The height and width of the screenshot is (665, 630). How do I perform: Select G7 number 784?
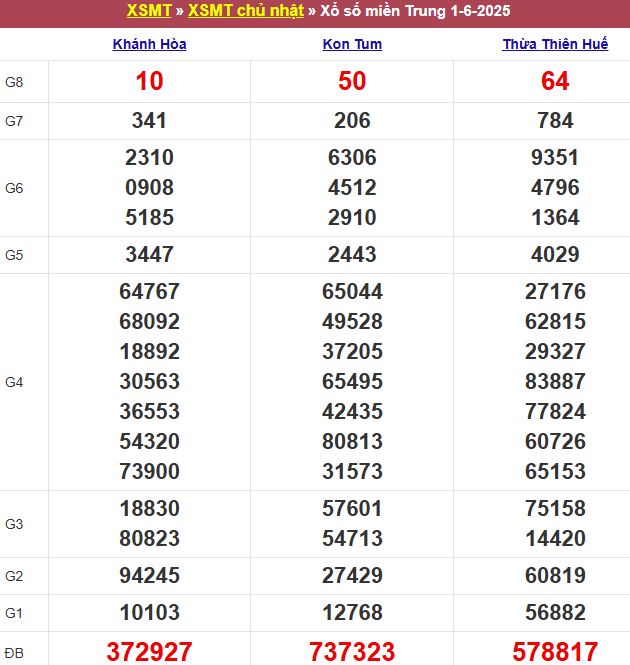click(x=555, y=120)
